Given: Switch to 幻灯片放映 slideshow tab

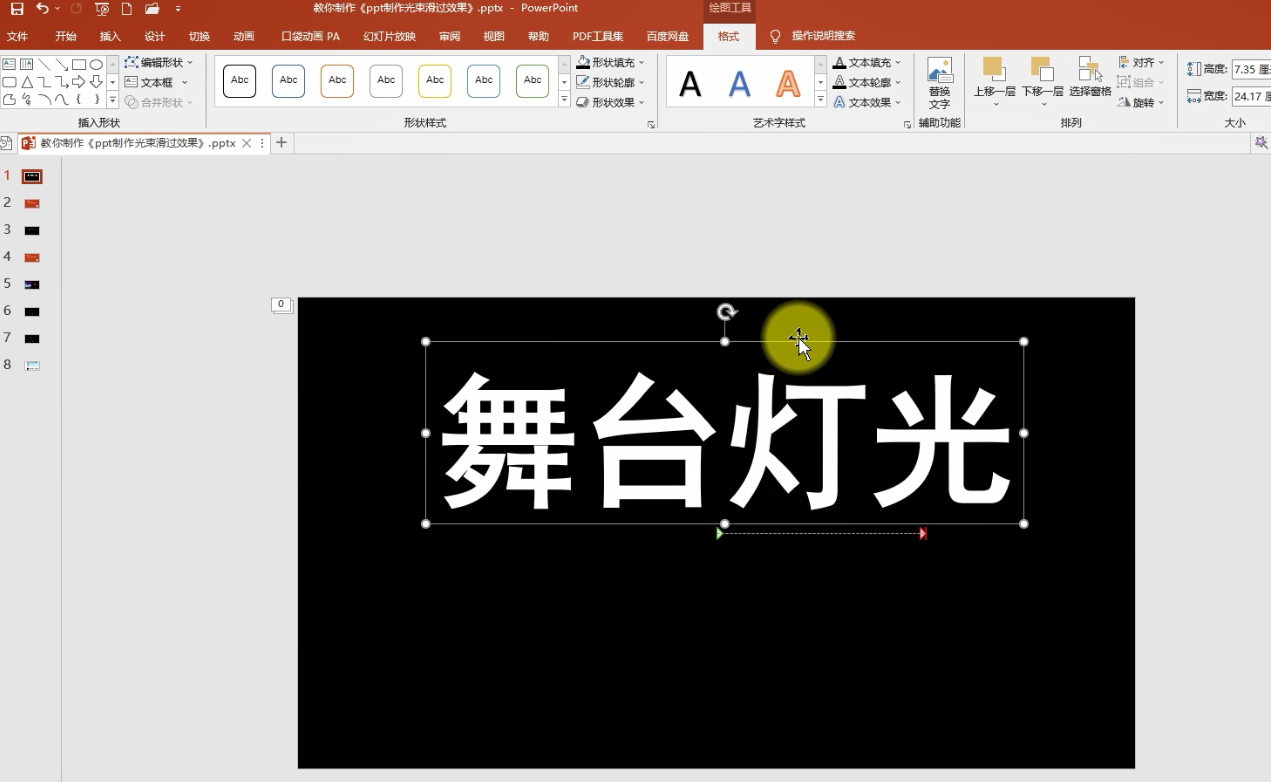Looking at the screenshot, I should coord(389,36).
